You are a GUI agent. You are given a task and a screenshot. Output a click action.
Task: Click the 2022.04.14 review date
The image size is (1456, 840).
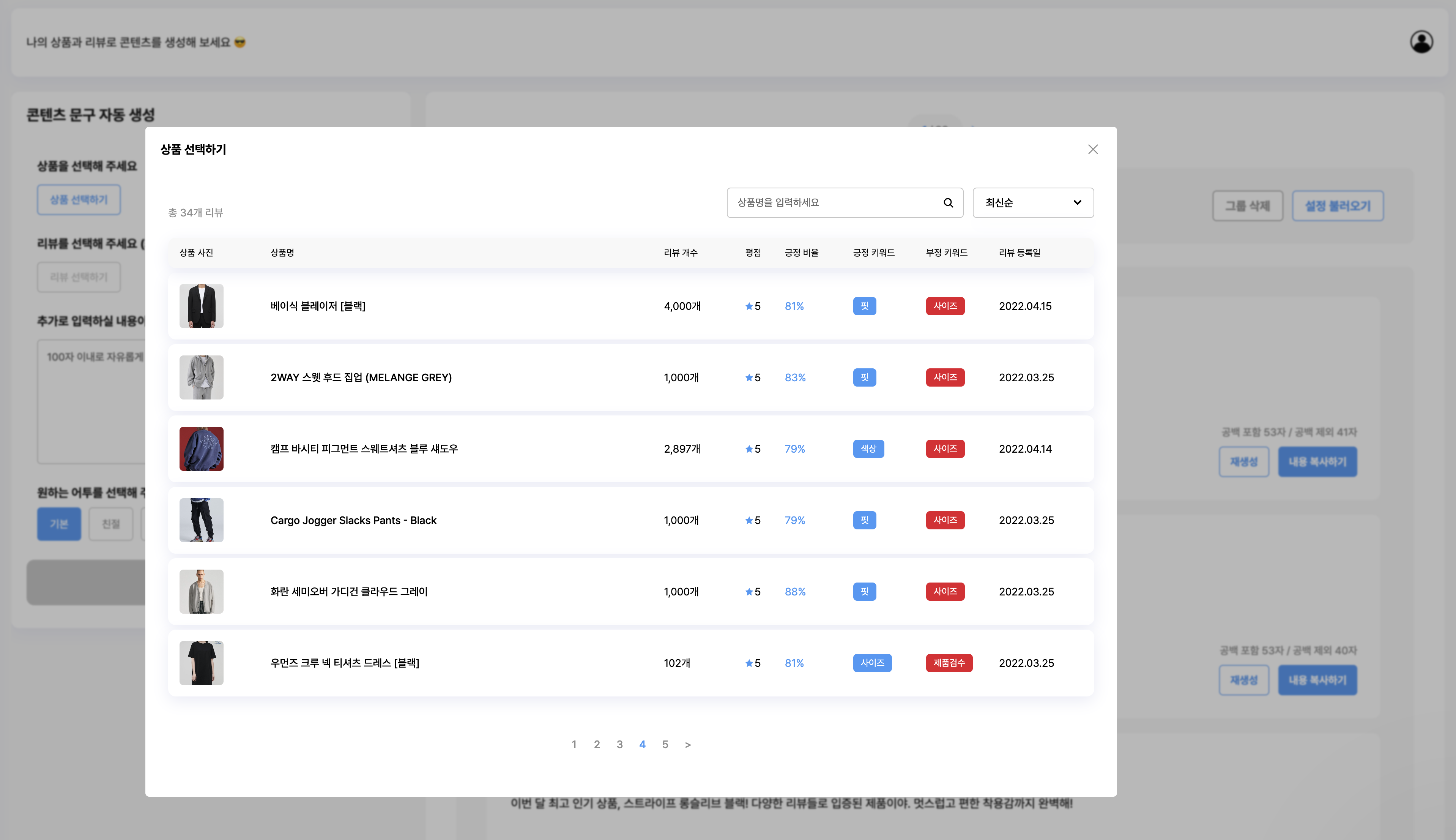pyautogui.click(x=1025, y=449)
